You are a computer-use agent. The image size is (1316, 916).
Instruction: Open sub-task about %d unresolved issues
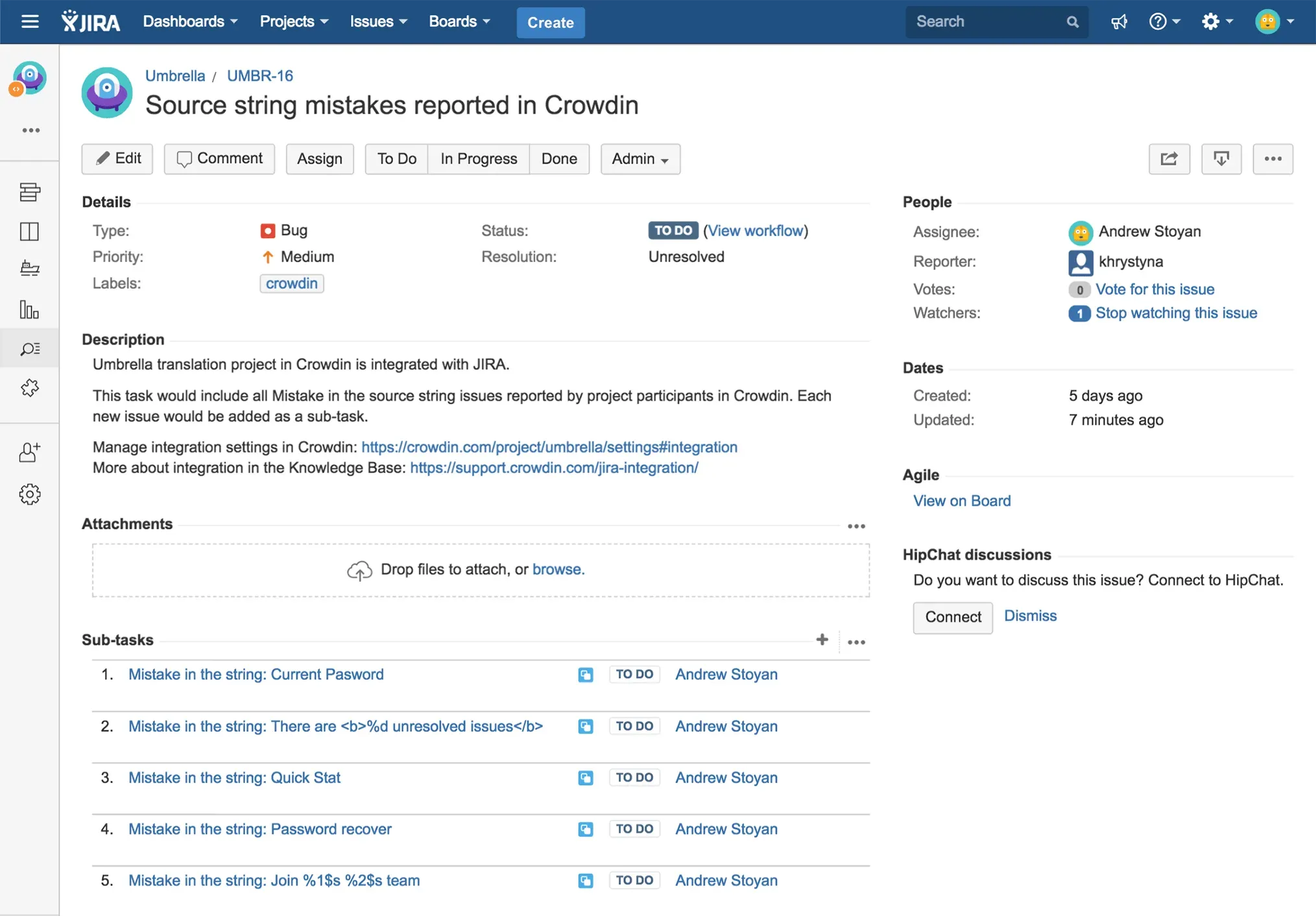(336, 726)
